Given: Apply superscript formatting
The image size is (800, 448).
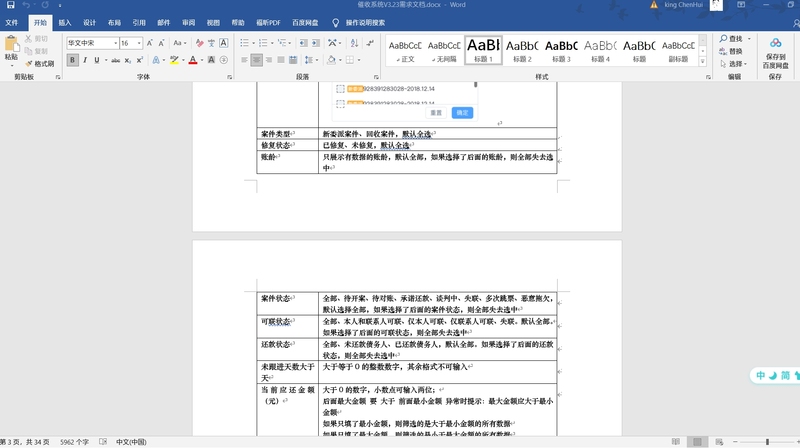Looking at the screenshot, I should tap(139, 60).
